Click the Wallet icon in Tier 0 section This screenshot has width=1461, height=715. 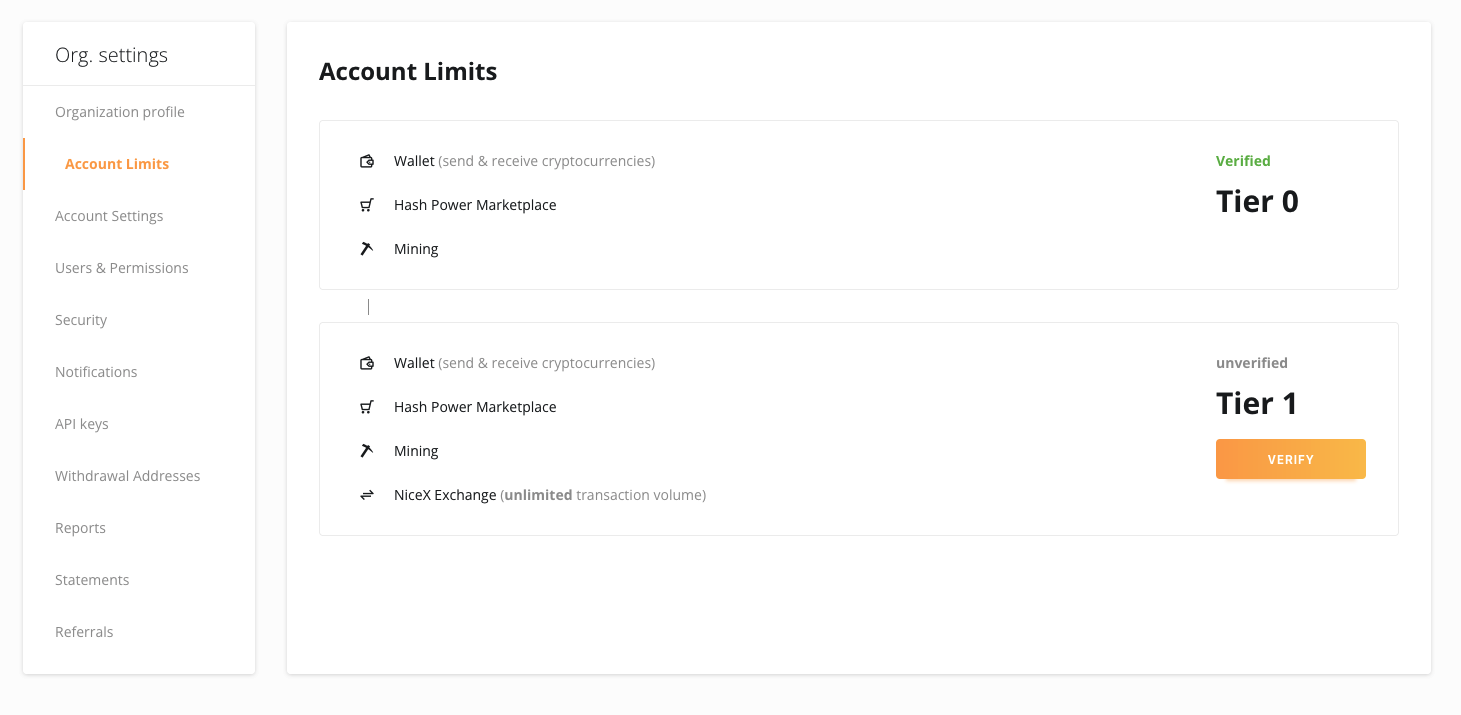[367, 160]
